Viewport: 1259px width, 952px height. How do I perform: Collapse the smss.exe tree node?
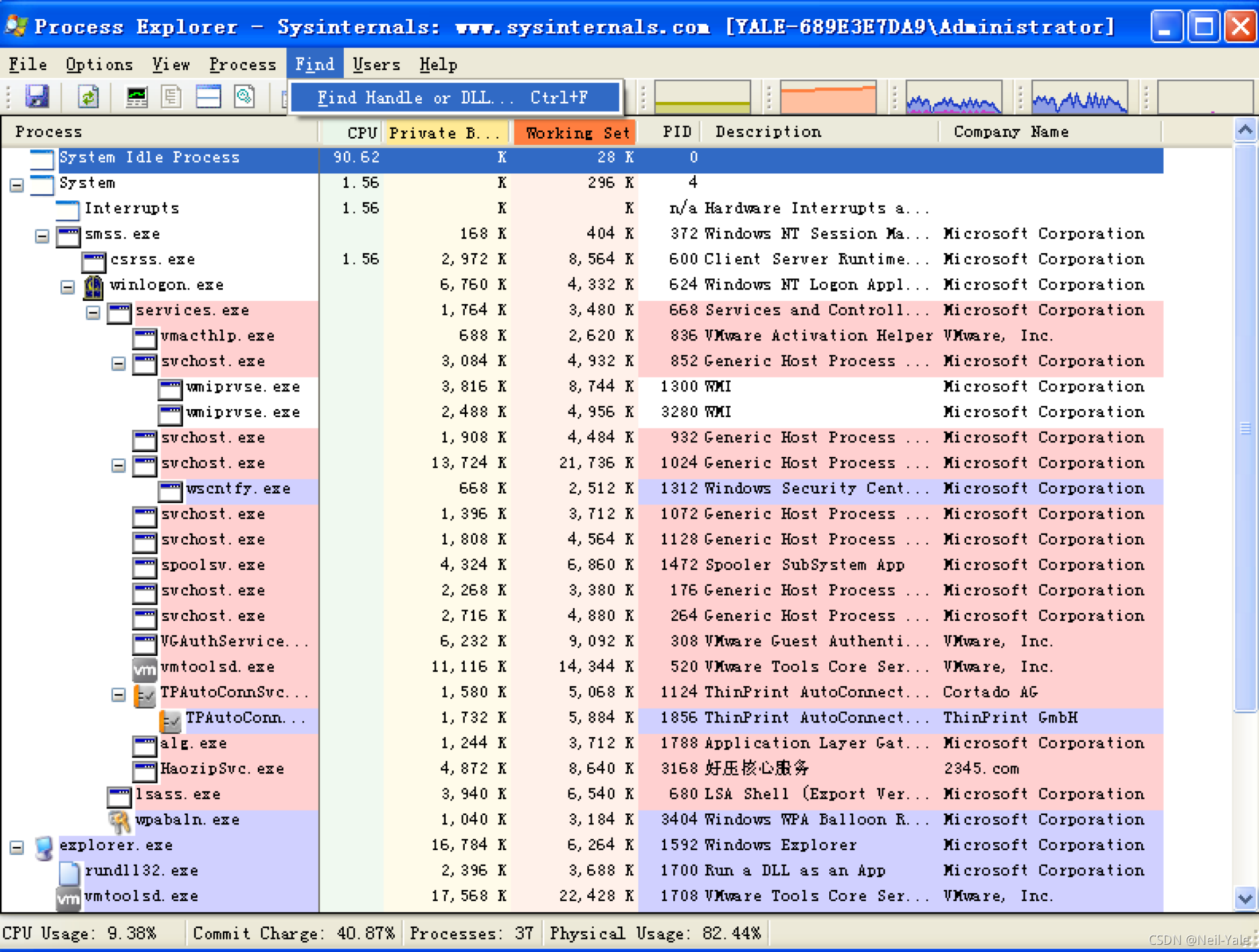click(42, 235)
